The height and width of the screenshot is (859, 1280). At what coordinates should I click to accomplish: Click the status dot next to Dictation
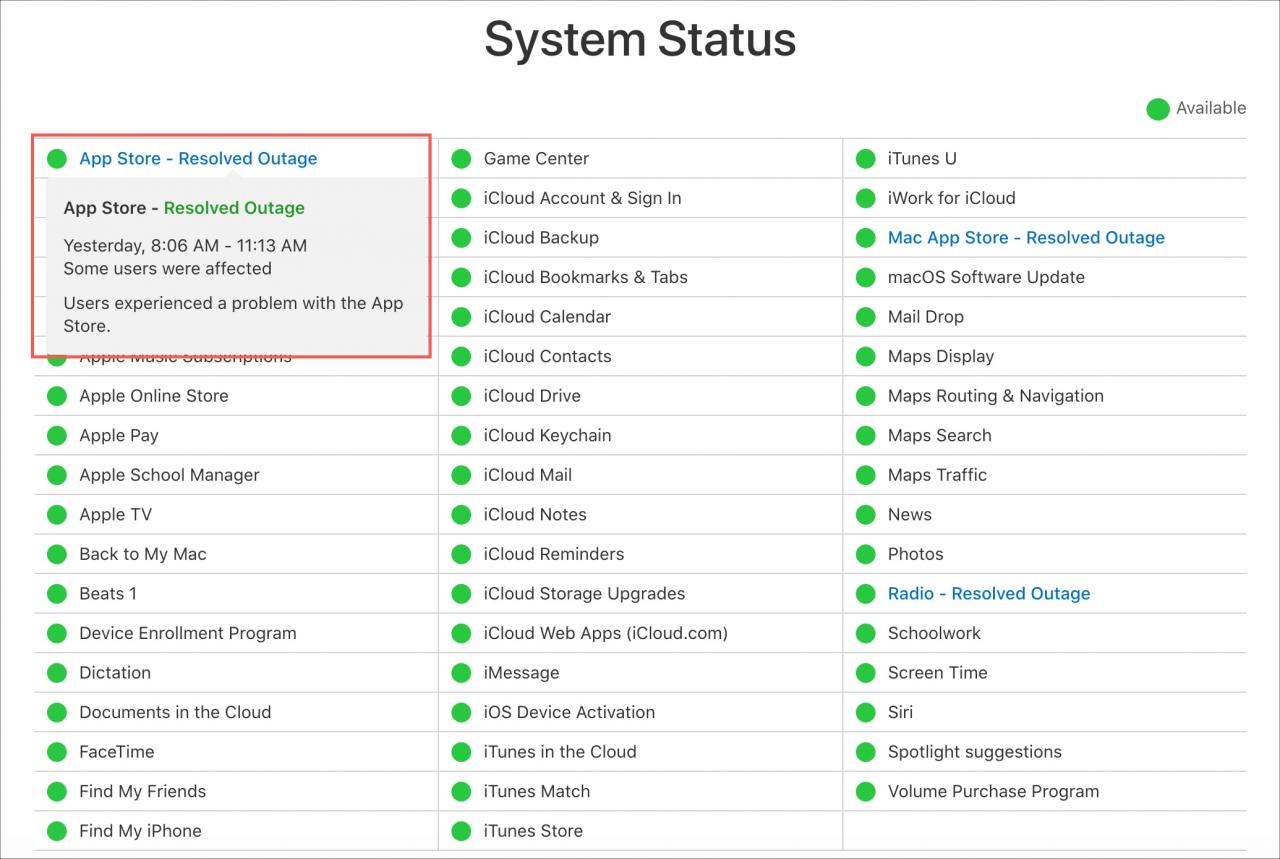[57, 673]
